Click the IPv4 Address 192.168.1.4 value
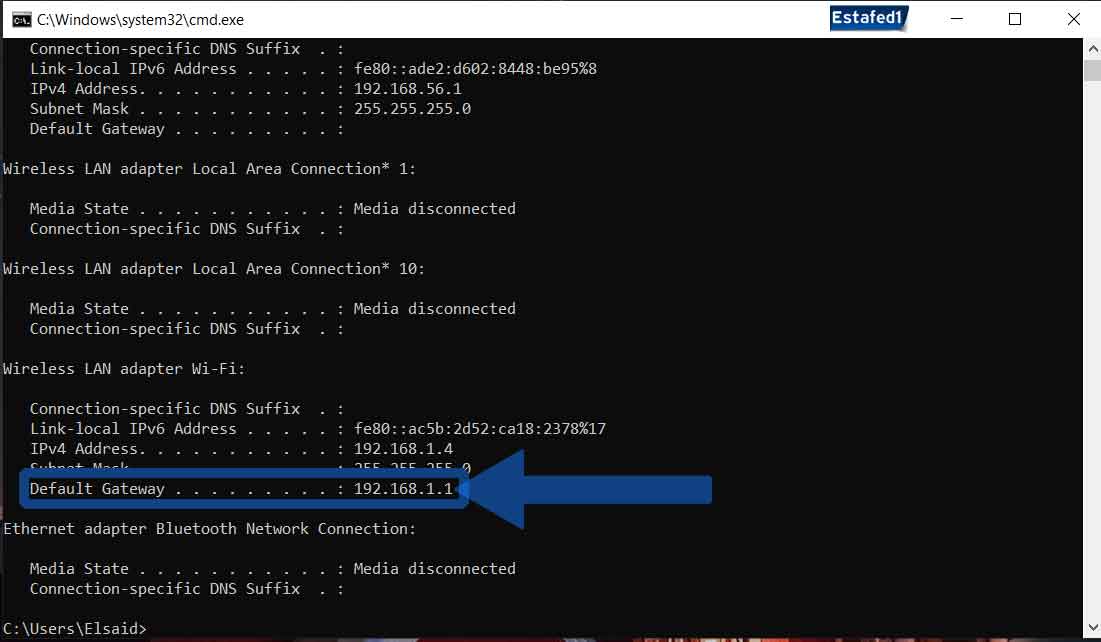Viewport: 1101px width, 642px height. tap(404, 448)
